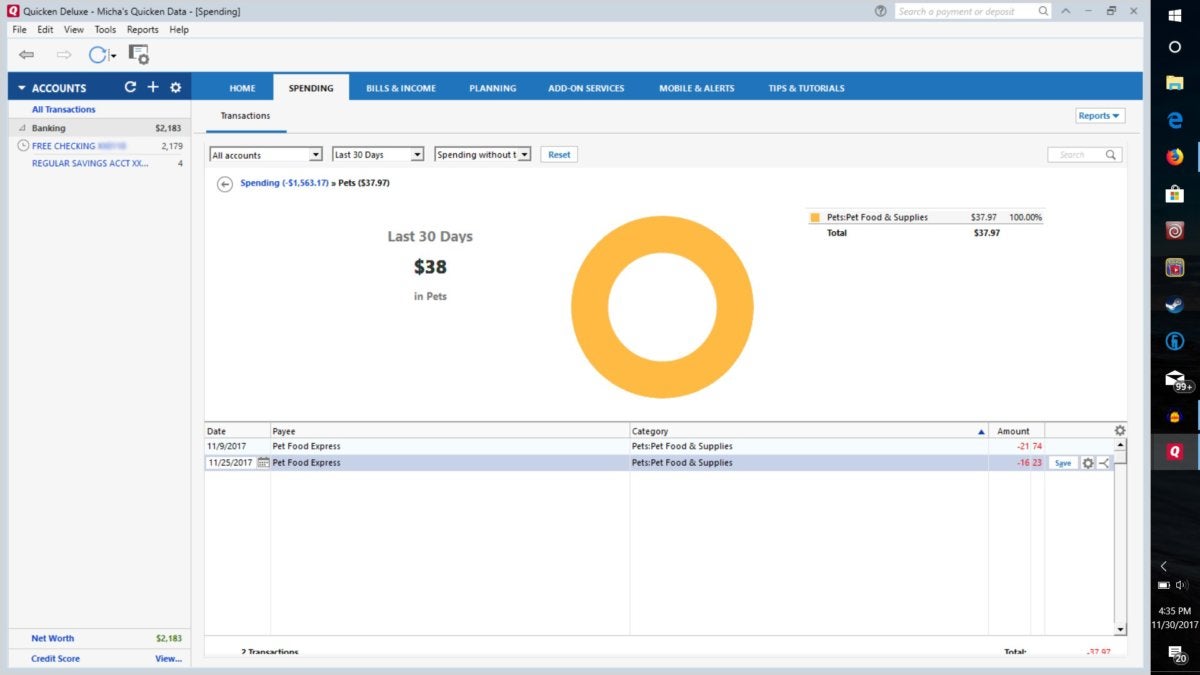The image size is (1200, 675).
Task: Save the 11/25/2017 transaction
Action: pos(1063,463)
